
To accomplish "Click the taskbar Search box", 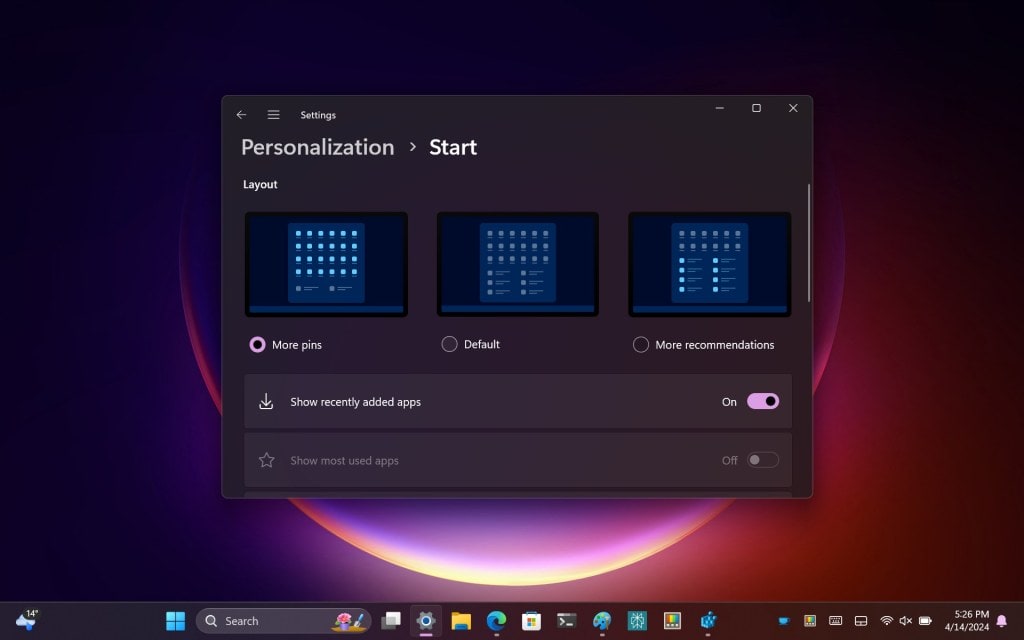I will pyautogui.click(x=270, y=621).
